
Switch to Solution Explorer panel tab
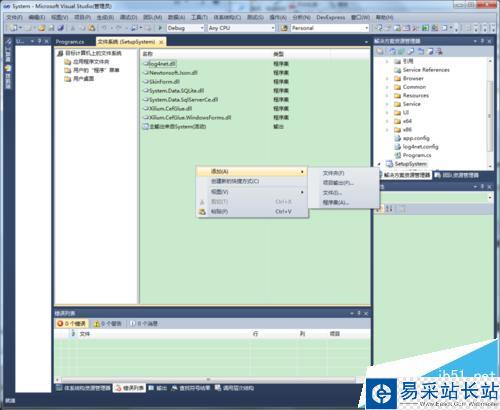point(406,175)
